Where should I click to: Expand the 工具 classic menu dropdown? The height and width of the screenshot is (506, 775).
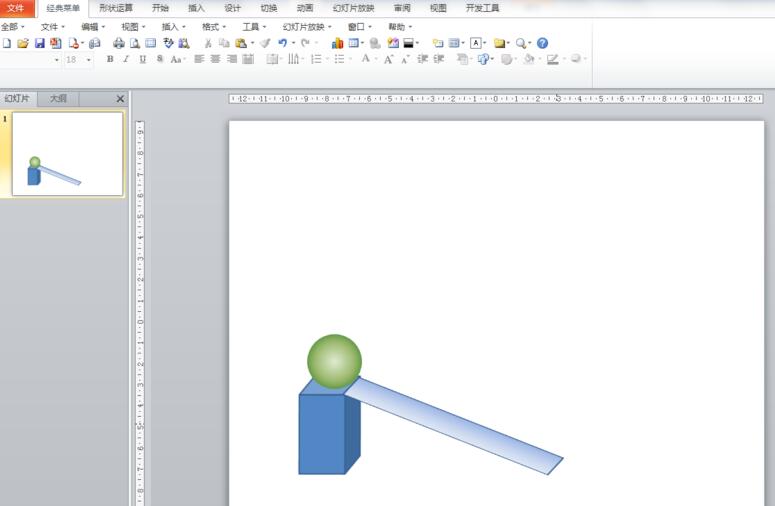pyautogui.click(x=255, y=27)
